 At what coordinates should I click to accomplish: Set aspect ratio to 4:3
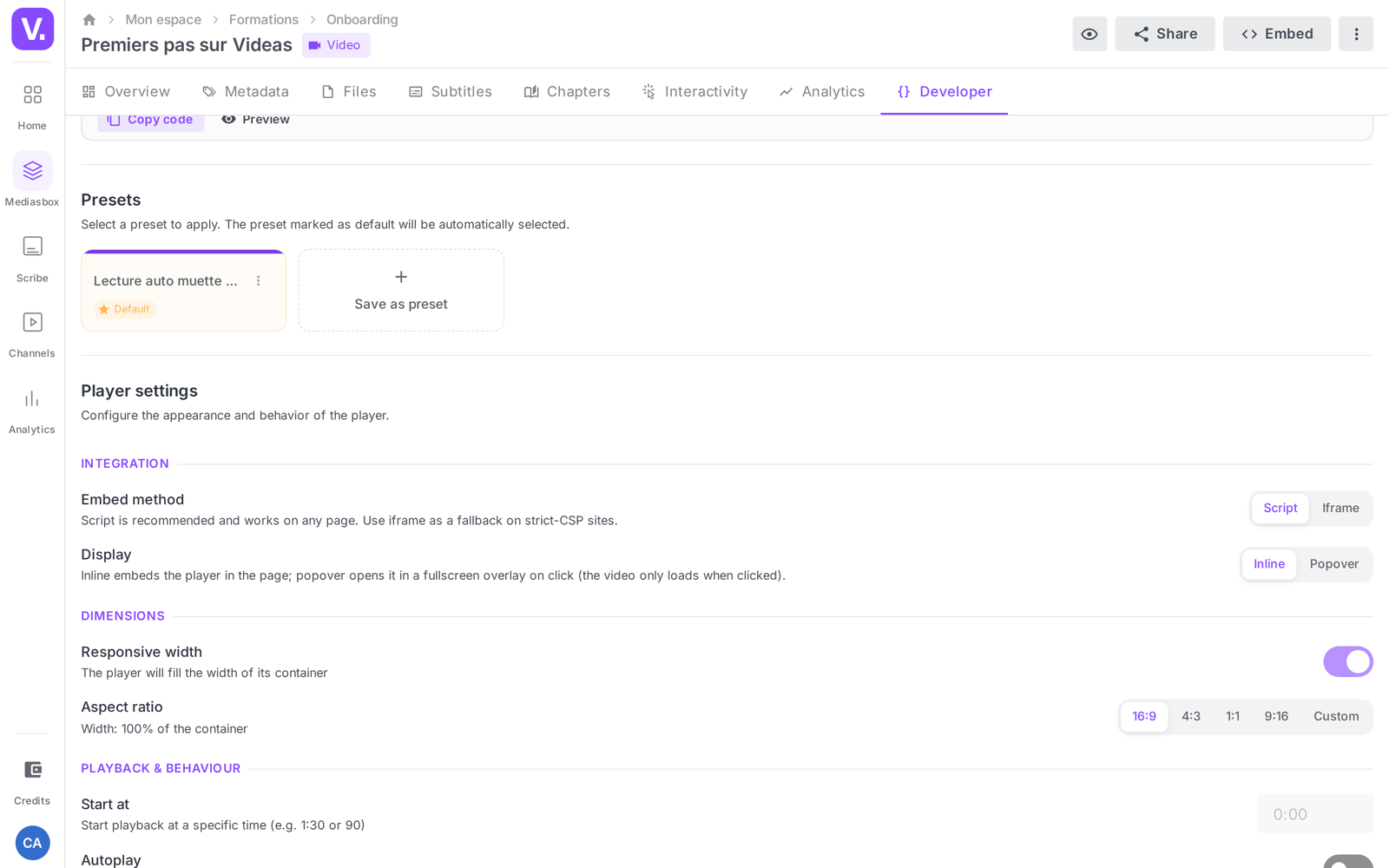tap(1191, 717)
